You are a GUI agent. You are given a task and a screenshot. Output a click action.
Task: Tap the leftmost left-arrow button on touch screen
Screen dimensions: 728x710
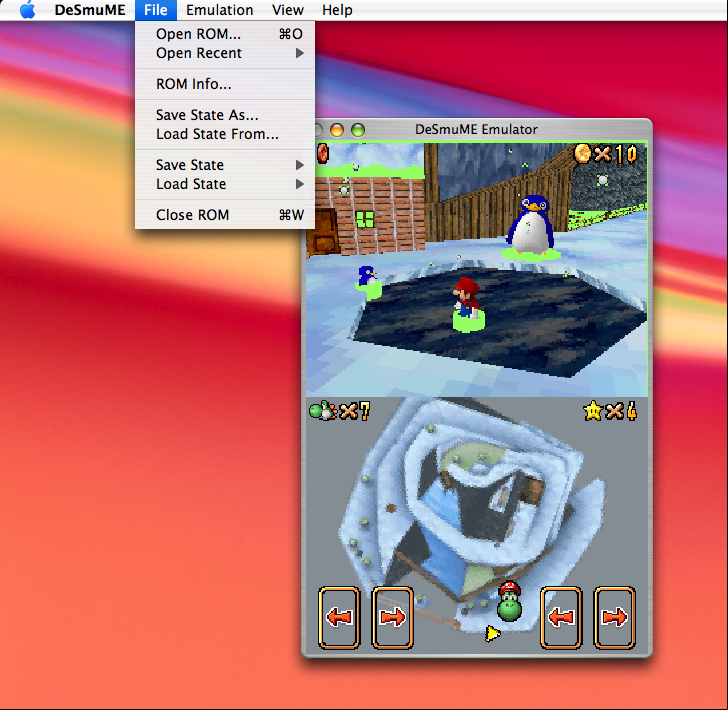click(339, 617)
